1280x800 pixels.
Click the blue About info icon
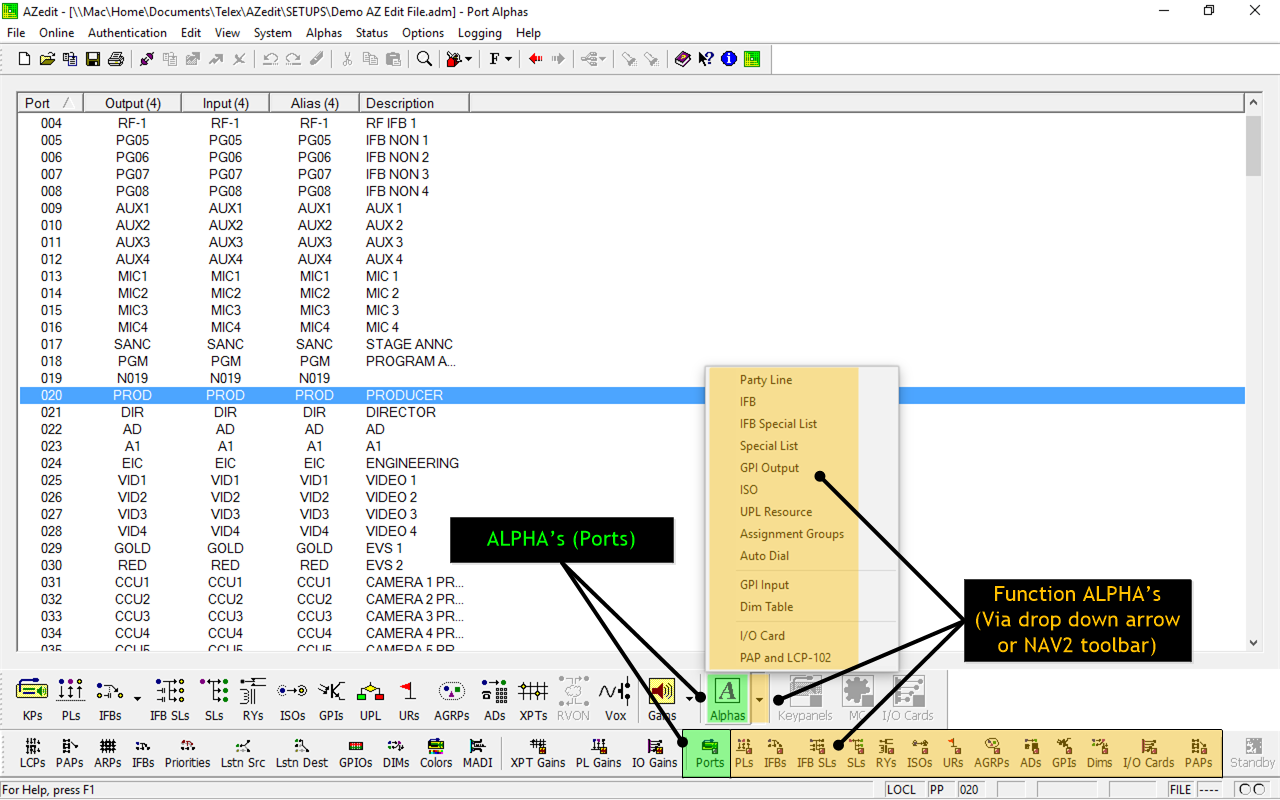[729, 59]
